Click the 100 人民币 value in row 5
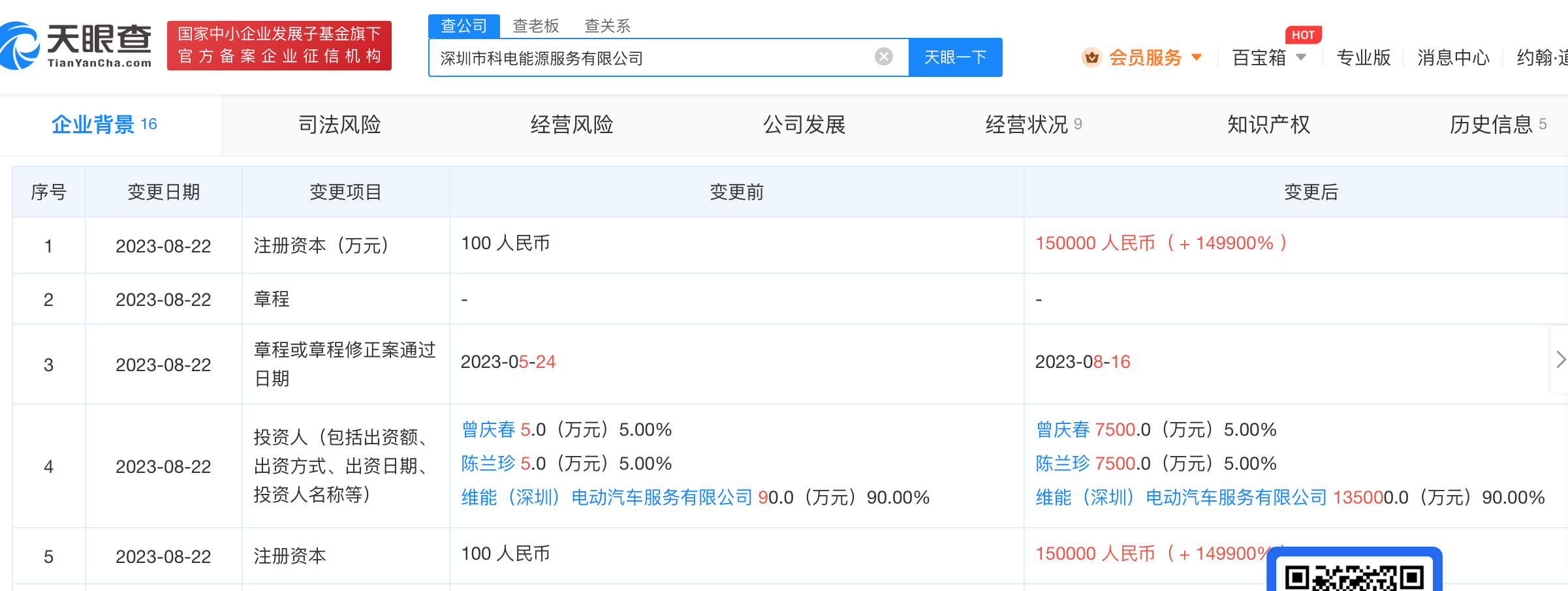This screenshot has height=591, width=1568. pos(505,554)
